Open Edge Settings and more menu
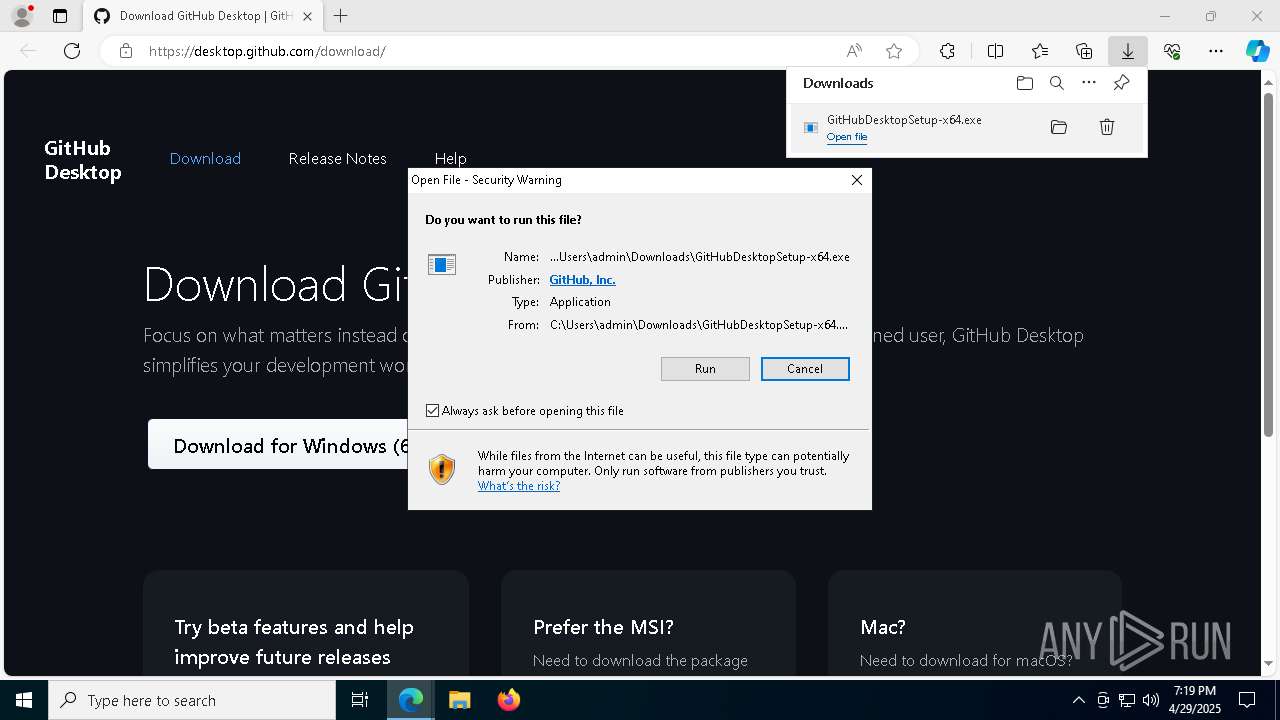This screenshot has height=720, width=1280. pos(1216,51)
